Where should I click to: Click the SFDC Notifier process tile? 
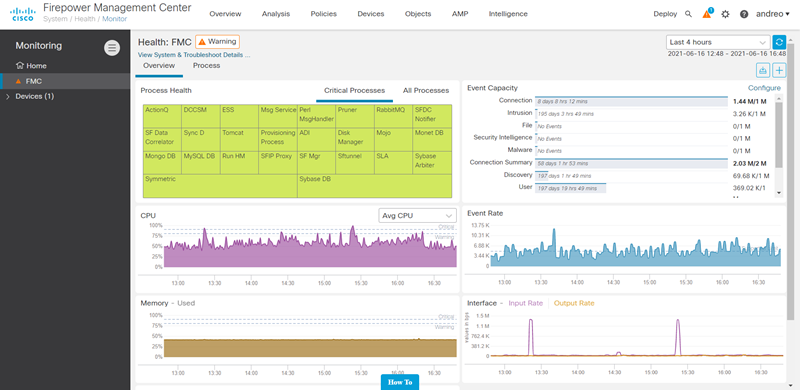coord(433,116)
